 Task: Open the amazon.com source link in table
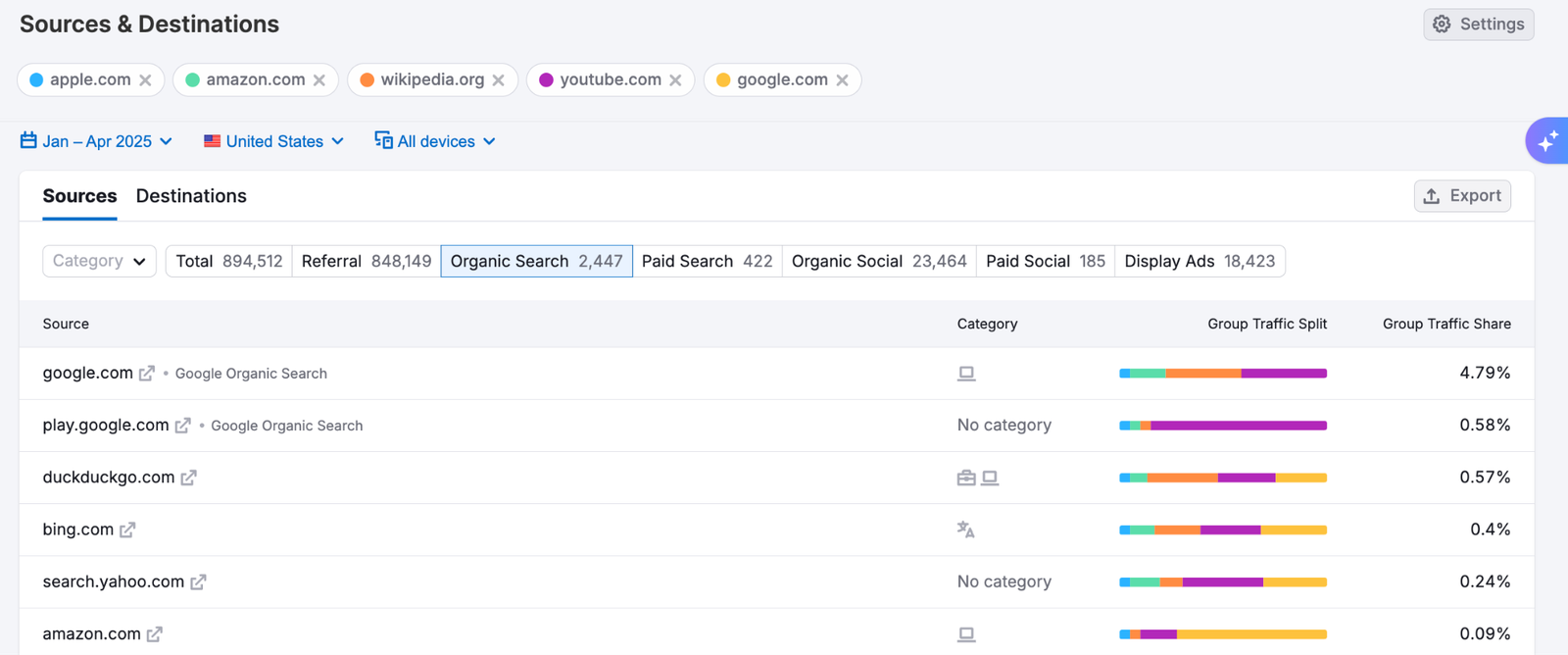[91, 633]
